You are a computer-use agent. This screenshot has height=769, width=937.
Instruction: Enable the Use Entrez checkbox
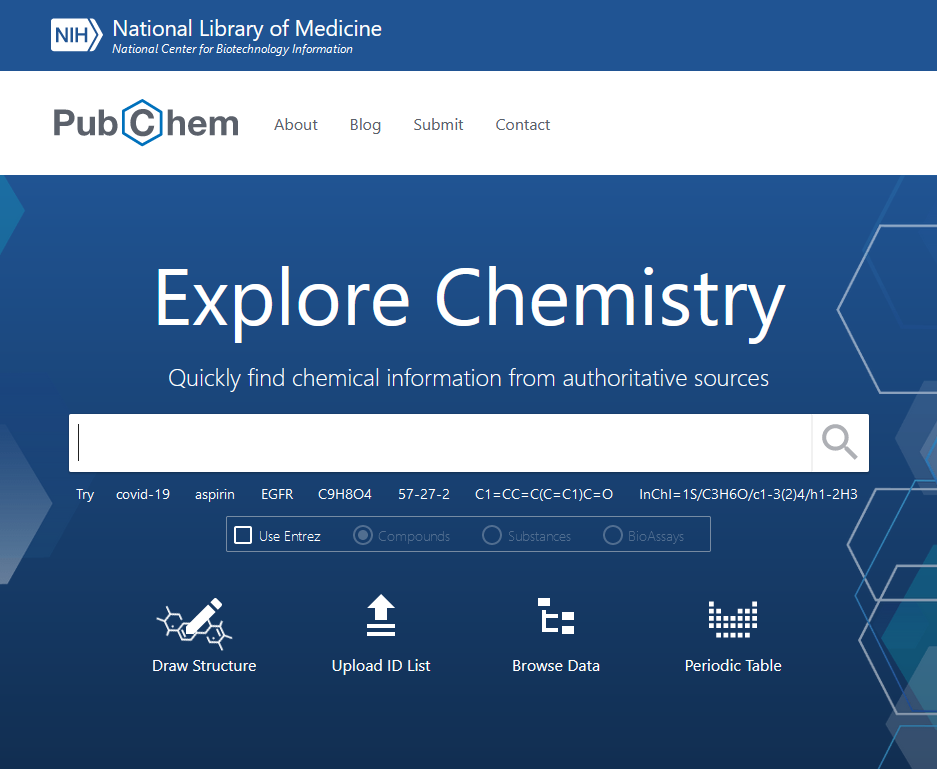[243, 535]
